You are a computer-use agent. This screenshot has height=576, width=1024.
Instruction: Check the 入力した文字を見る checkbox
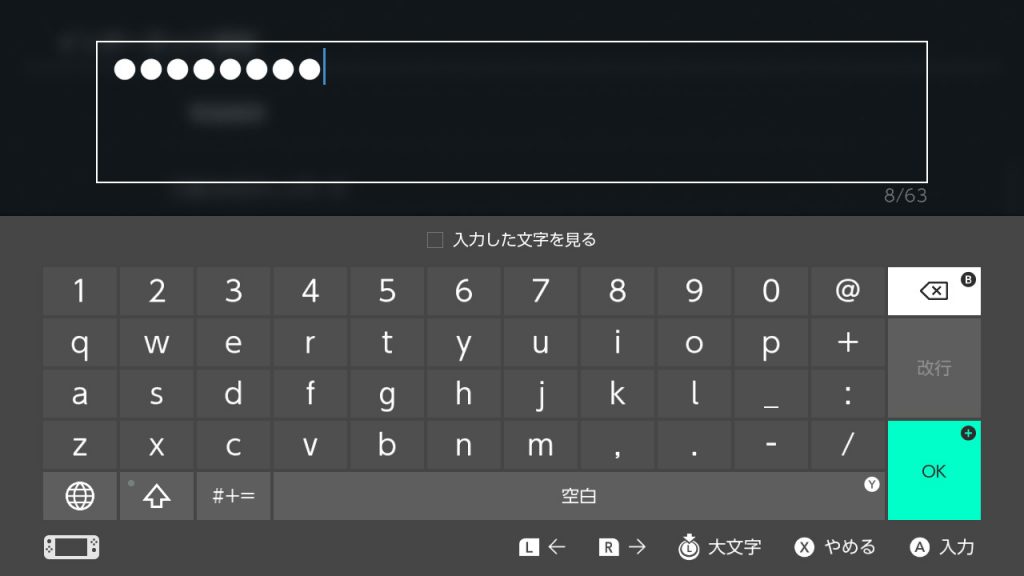click(x=435, y=240)
